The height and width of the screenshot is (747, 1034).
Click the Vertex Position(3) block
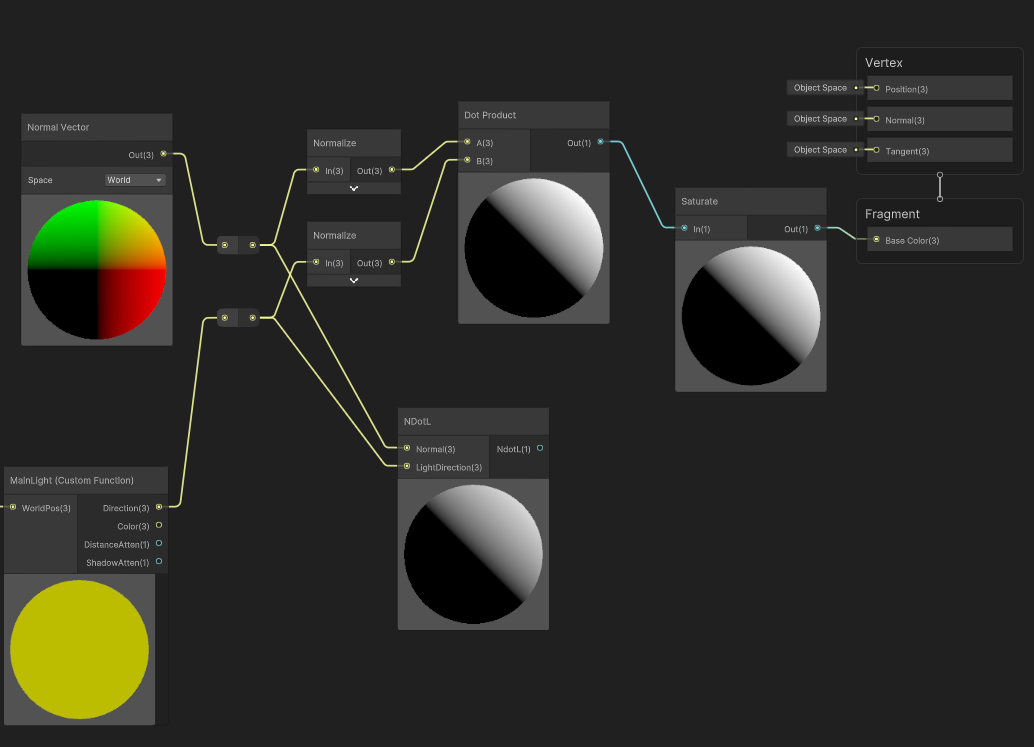[939, 89]
